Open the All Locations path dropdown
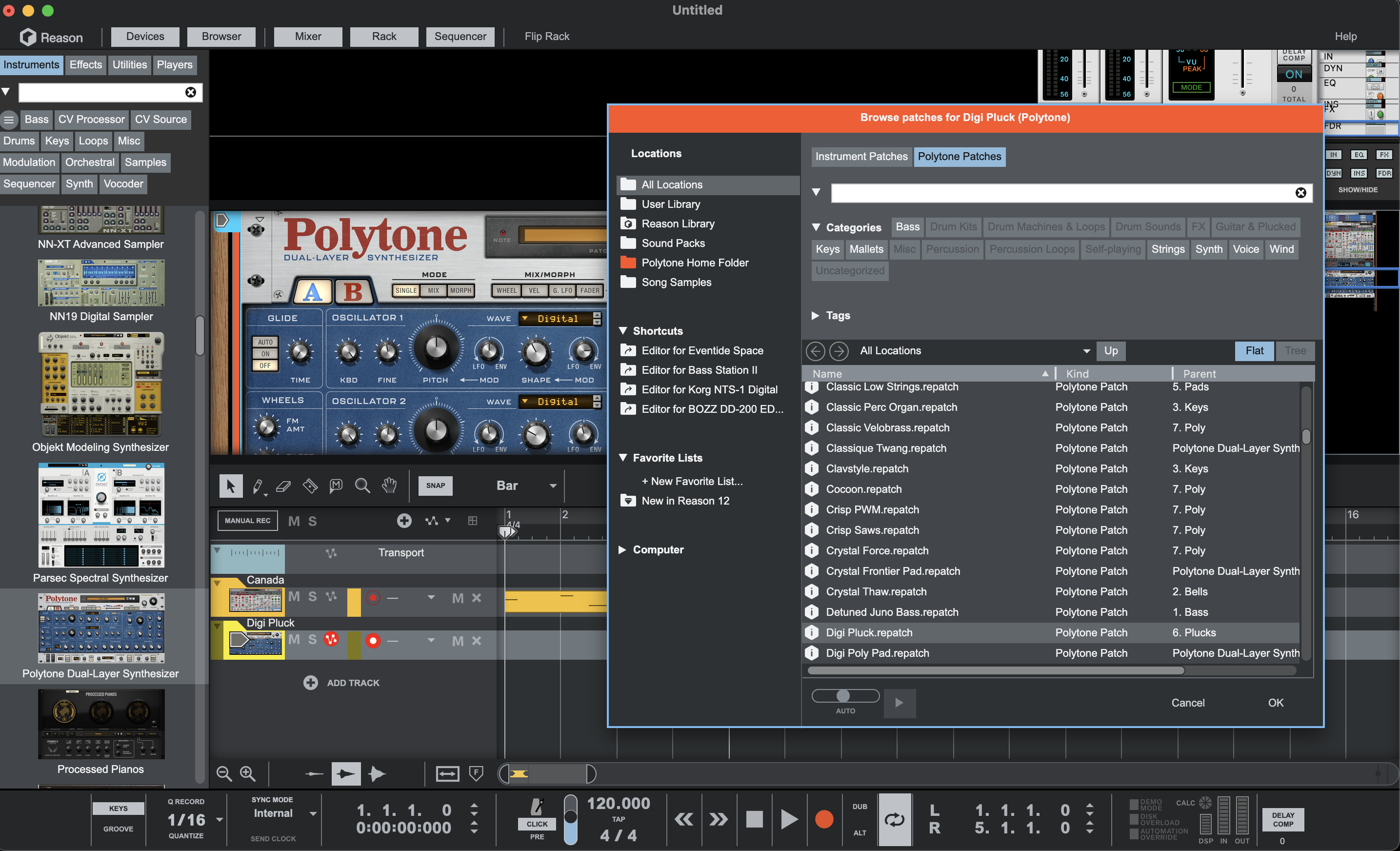The width and height of the screenshot is (1400, 851). (x=1086, y=351)
